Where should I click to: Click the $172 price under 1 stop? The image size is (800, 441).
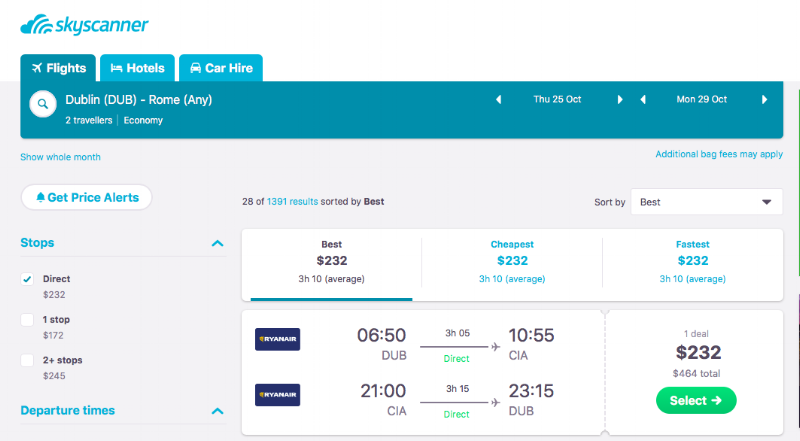53,335
